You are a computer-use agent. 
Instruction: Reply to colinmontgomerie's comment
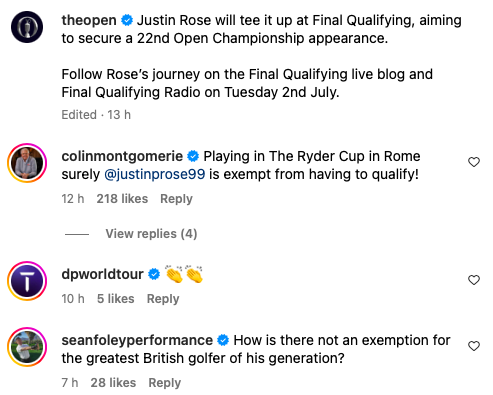pos(176,199)
